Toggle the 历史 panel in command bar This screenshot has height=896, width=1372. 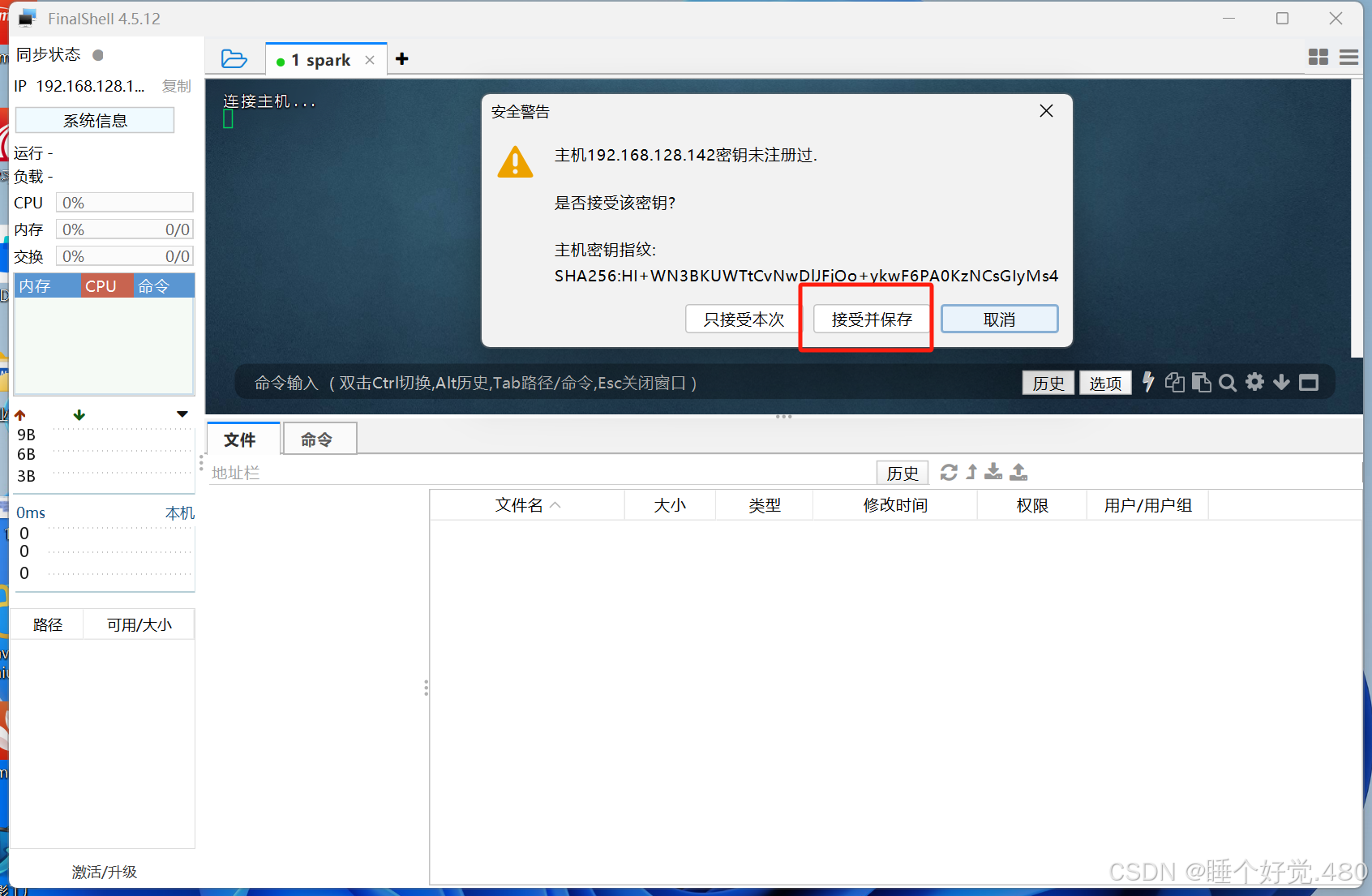click(x=1048, y=382)
